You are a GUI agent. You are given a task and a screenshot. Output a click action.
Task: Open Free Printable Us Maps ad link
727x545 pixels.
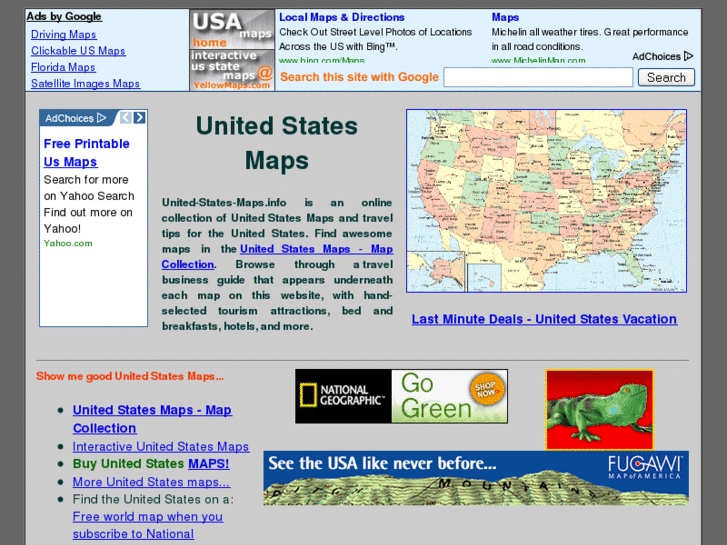87,153
